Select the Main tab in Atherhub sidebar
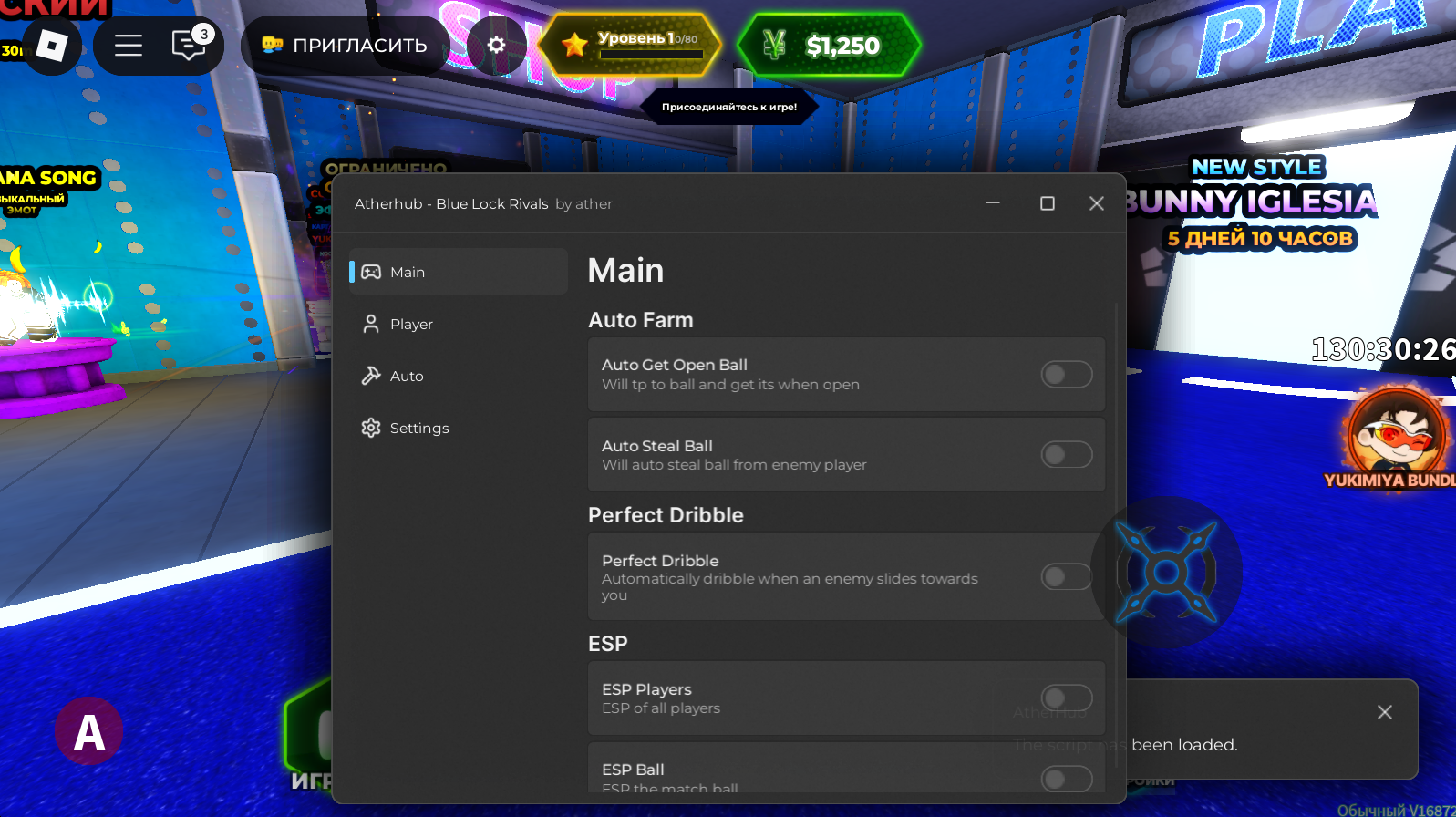The height and width of the screenshot is (817, 1456). point(459,272)
